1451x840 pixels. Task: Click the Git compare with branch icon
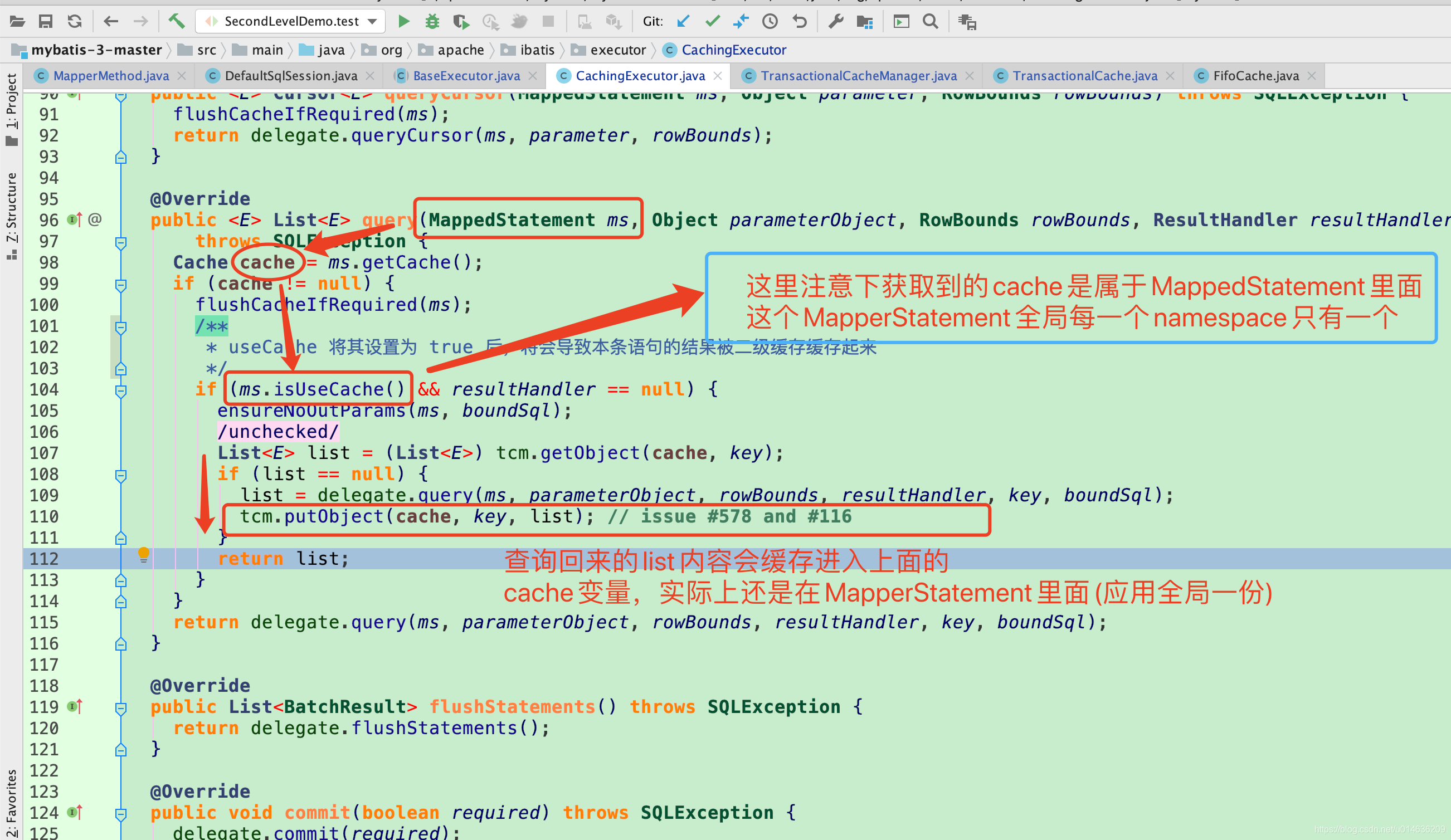[x=741, y=22]
